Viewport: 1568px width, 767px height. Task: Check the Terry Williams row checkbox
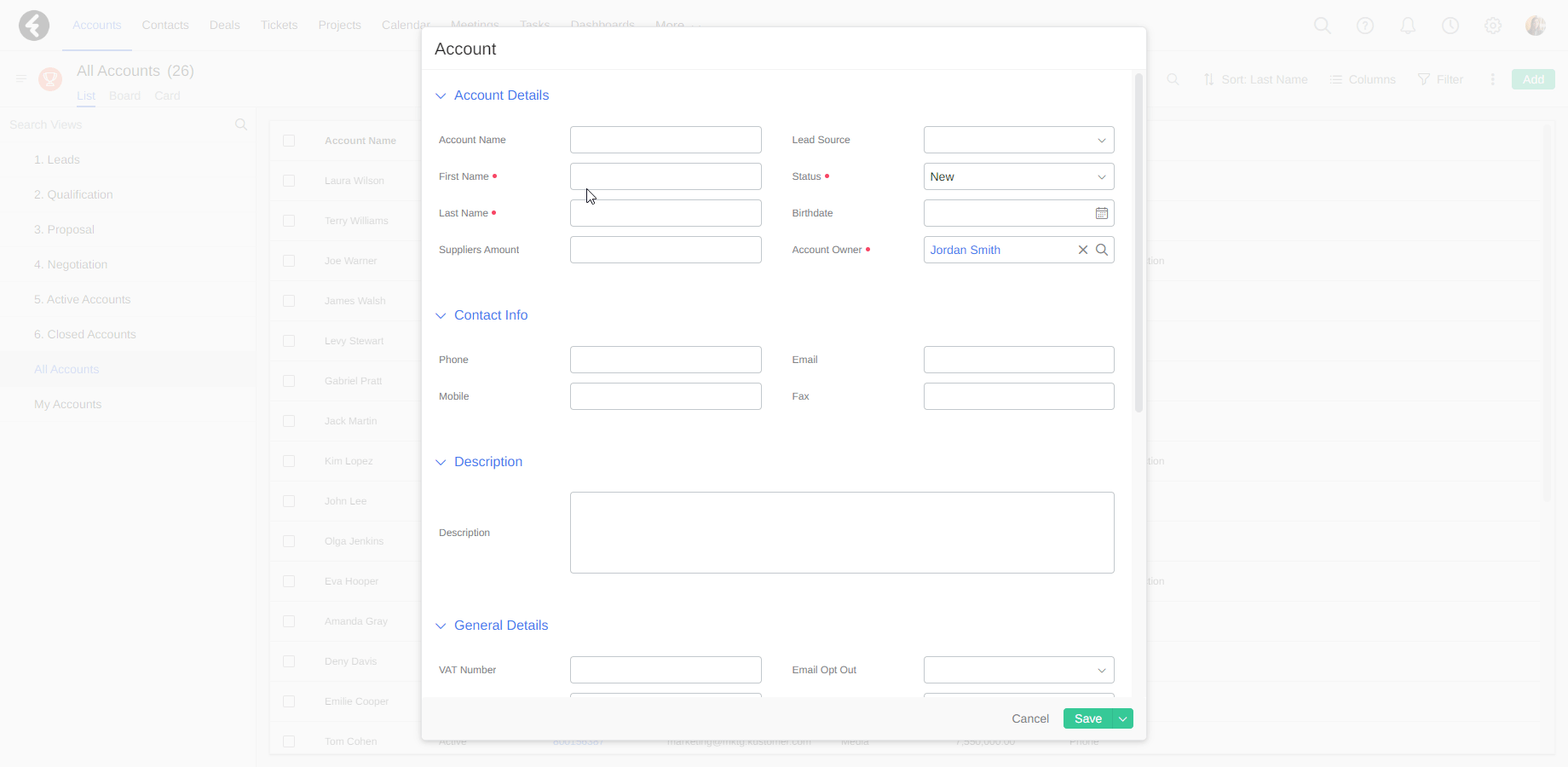click(289, 221)
